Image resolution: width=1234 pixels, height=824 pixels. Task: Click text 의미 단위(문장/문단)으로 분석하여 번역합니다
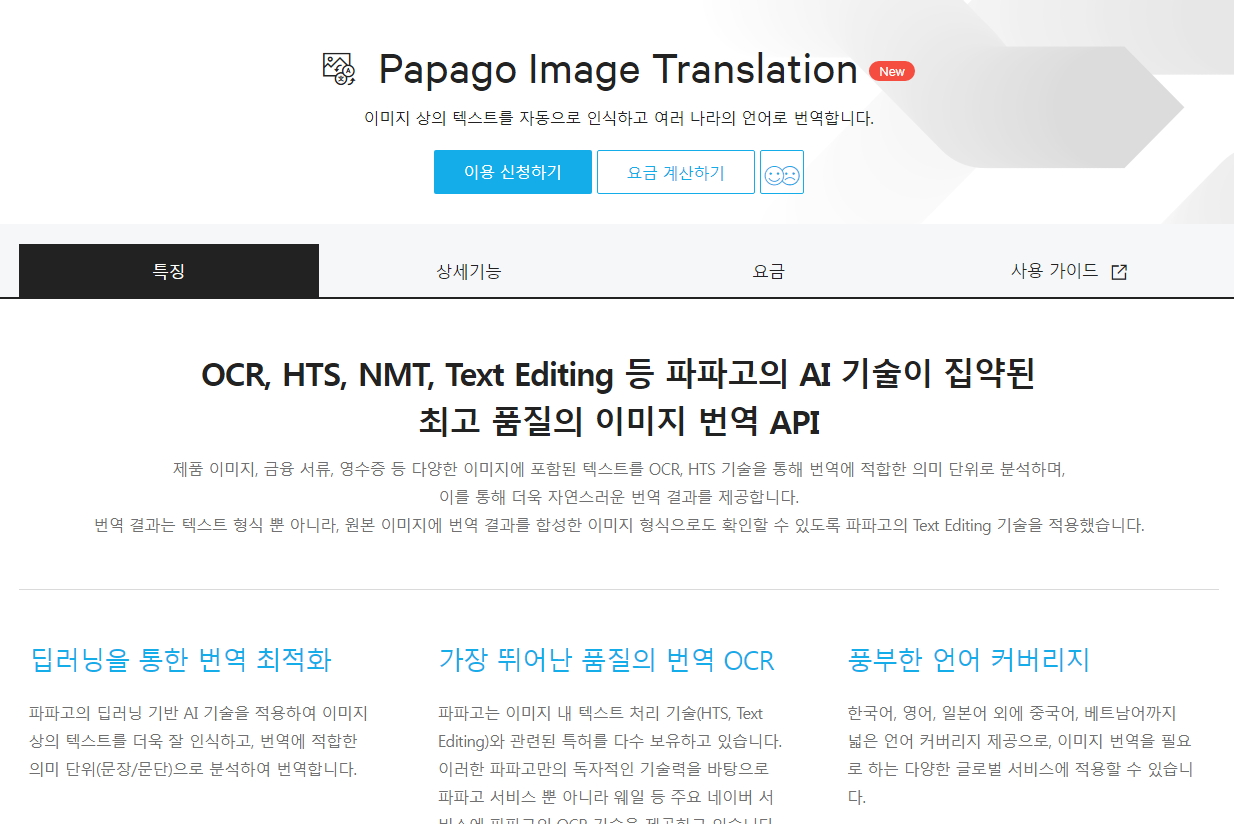point(193,769)
